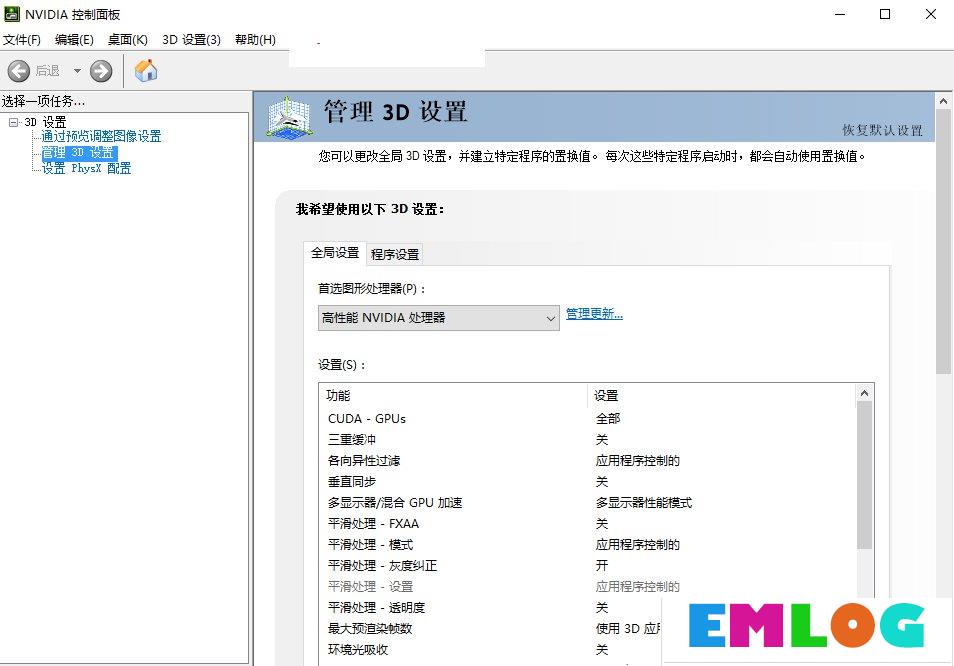
Task: Select the 三重缓冲 setting row
Action: (587, 440)
